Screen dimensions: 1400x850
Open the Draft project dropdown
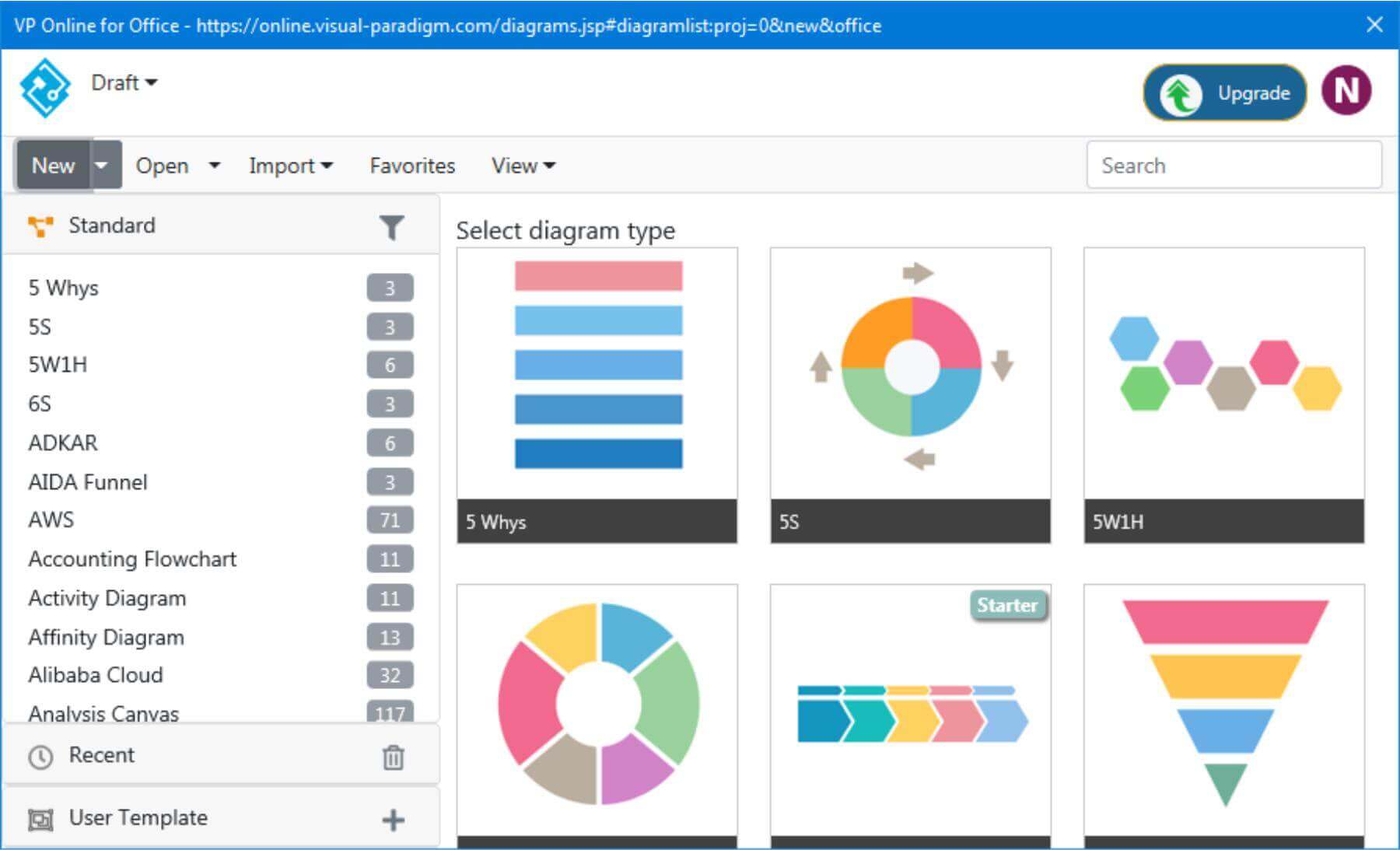point(124,82)
